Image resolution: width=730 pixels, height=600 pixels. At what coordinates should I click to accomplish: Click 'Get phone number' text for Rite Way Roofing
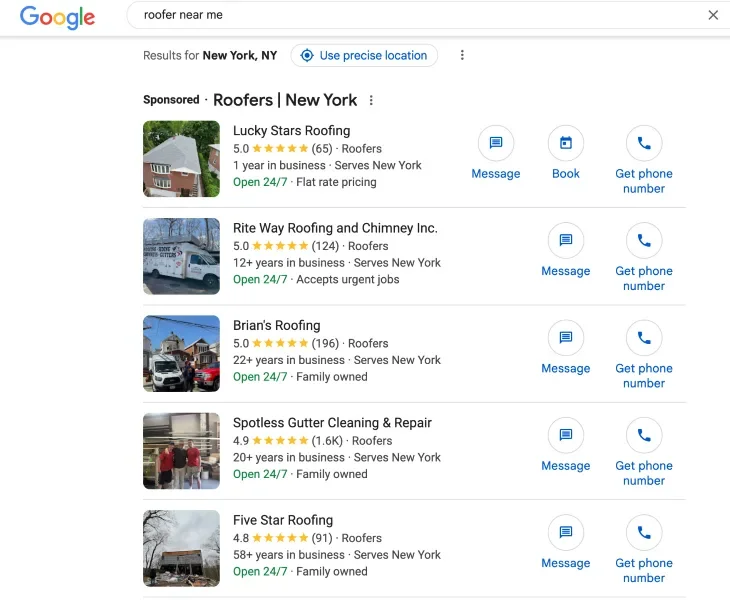click(644, 278)
